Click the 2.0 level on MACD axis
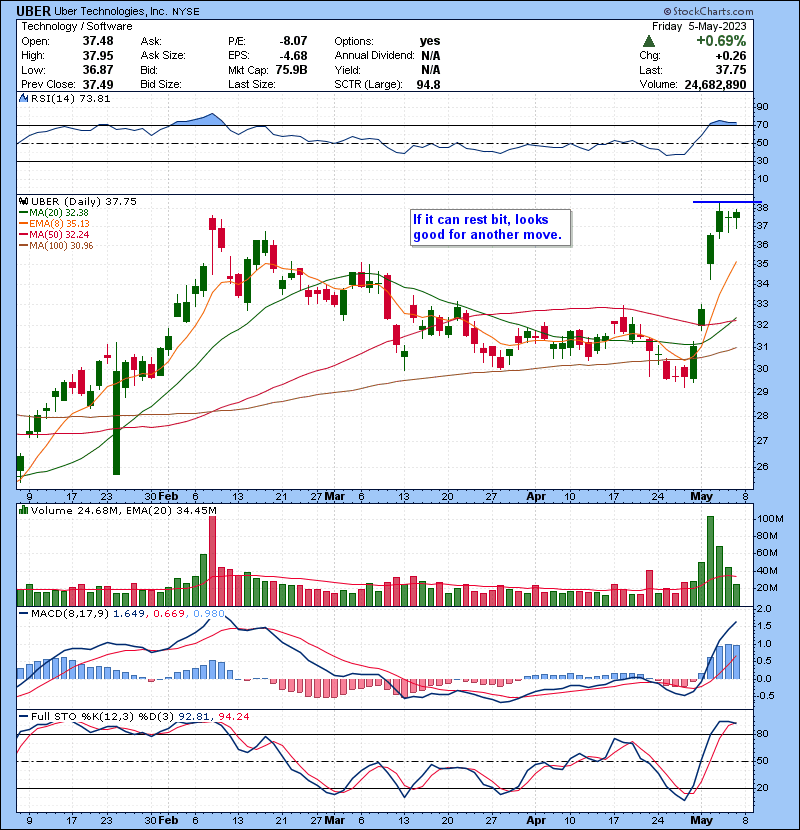This screenshot has width=800, height=830. tap(763, 609)
